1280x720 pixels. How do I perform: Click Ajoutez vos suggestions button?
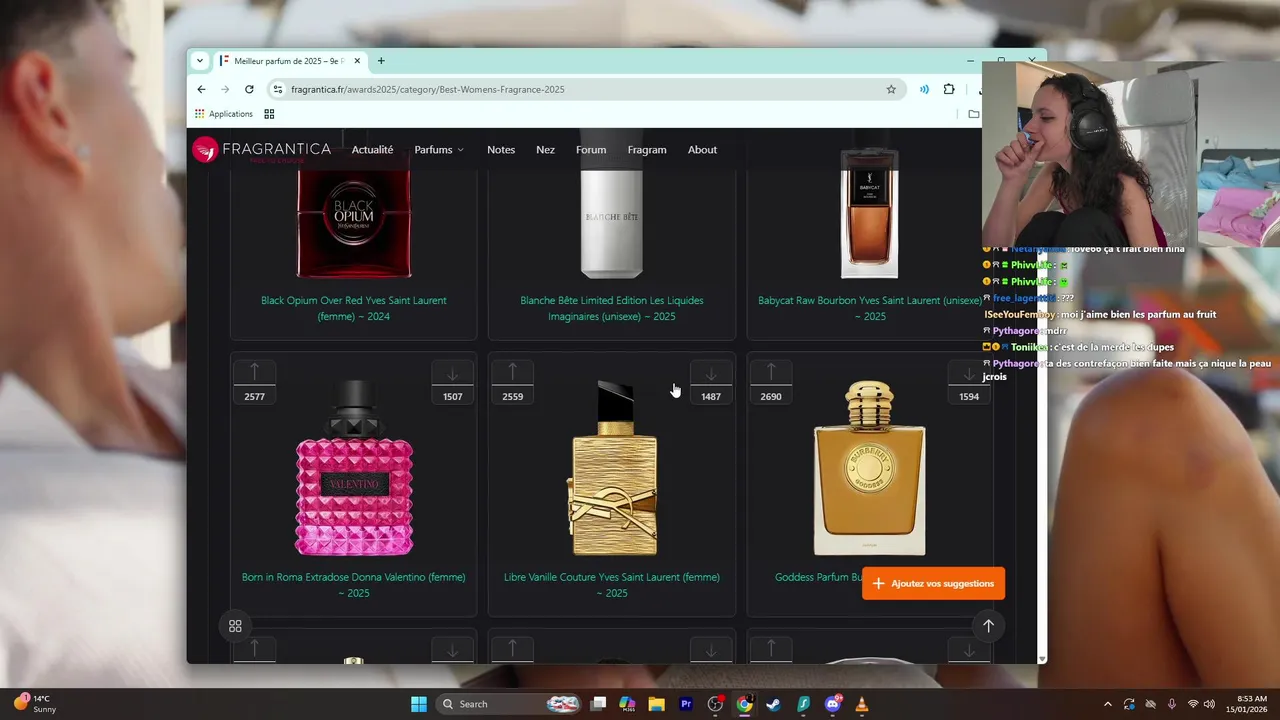point(933,583)
